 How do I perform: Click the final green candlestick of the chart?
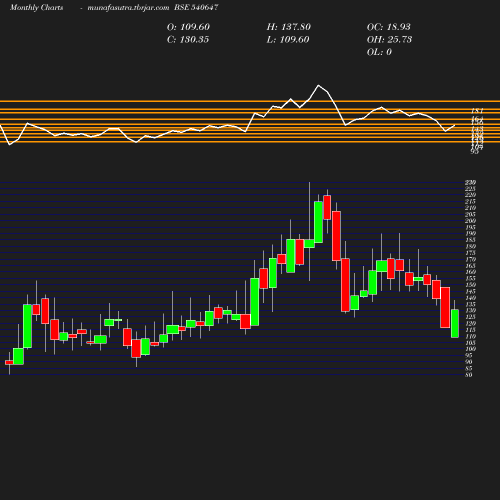(455, 323)
